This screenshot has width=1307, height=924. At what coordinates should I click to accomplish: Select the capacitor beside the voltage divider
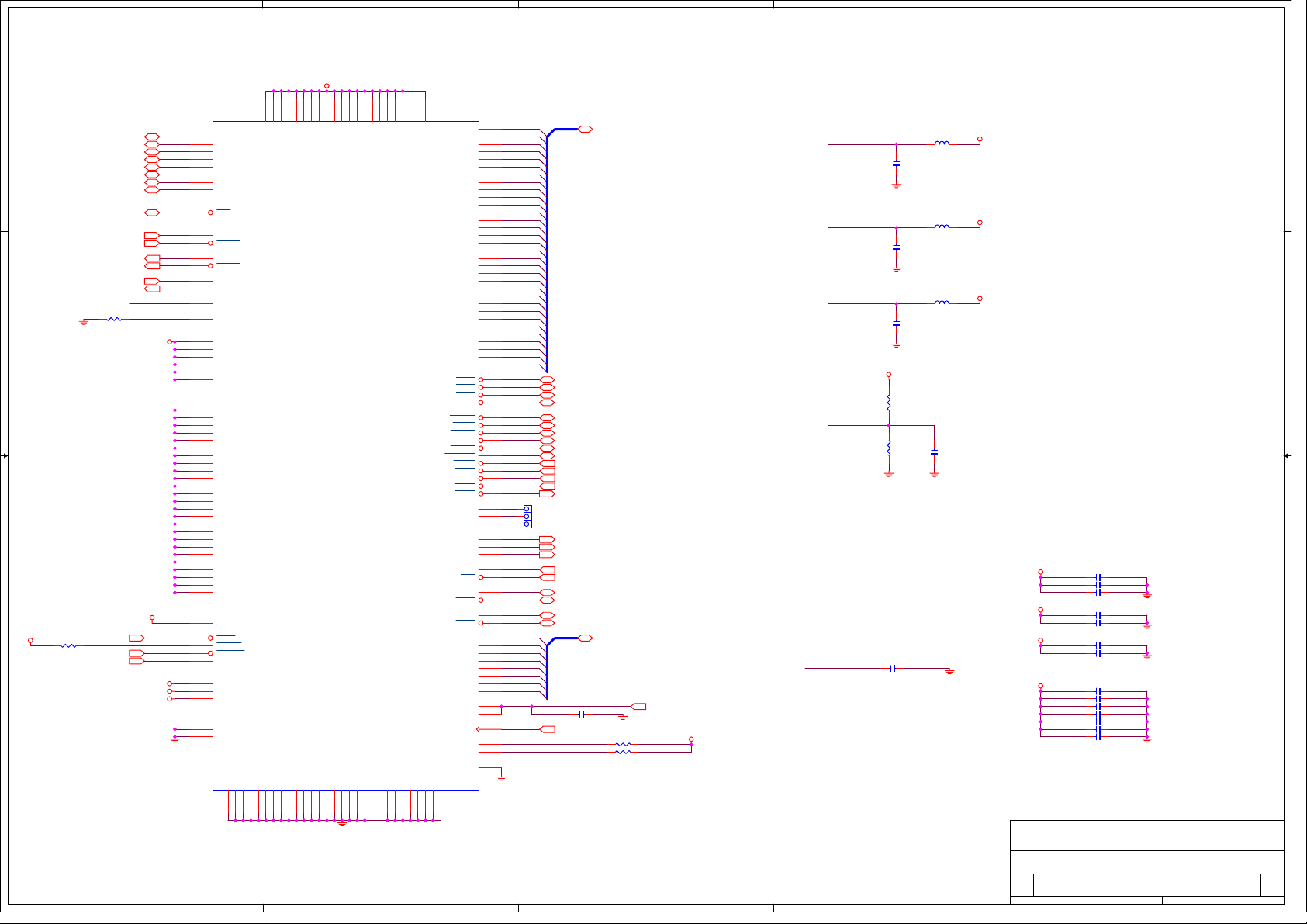point(935,452)
